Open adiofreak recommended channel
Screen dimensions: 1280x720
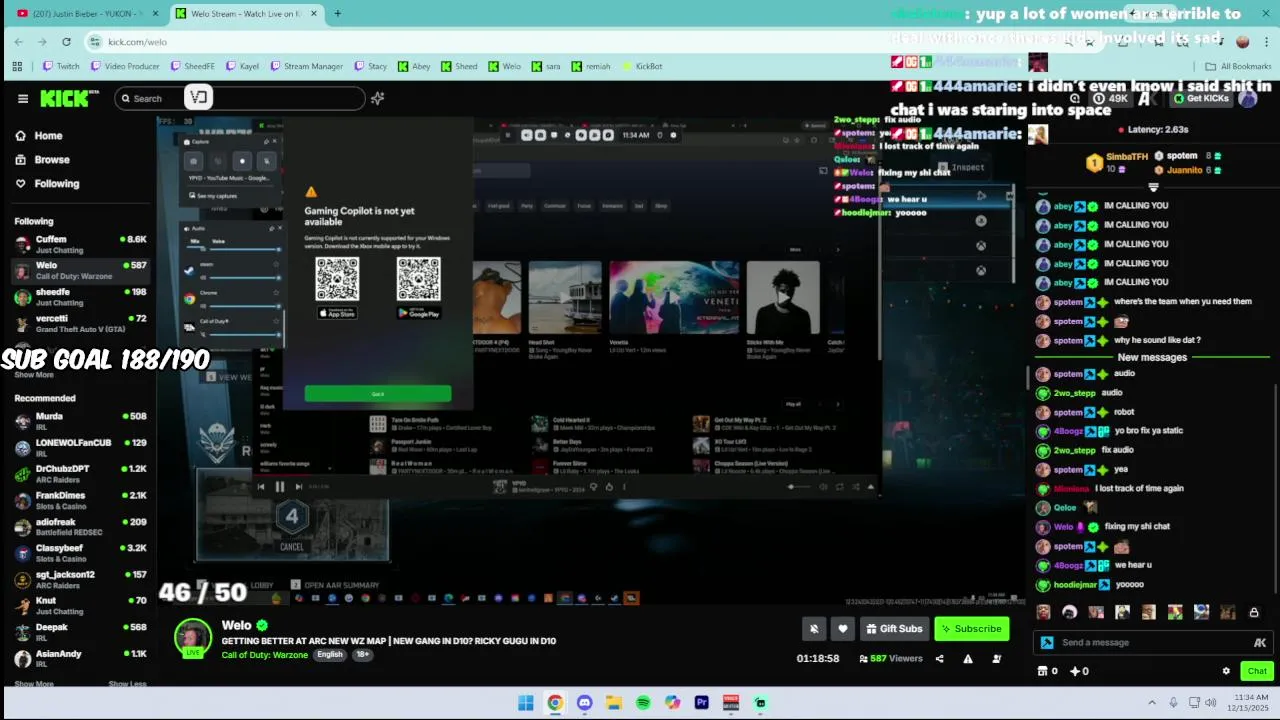[80, 526]
